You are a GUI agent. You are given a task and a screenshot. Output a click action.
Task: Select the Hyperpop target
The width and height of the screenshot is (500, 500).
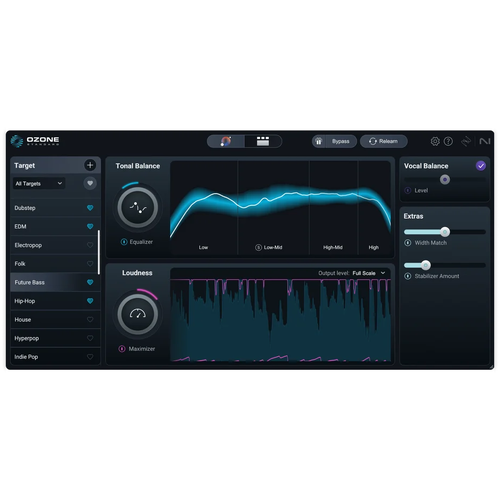click(x=55, y=338)
